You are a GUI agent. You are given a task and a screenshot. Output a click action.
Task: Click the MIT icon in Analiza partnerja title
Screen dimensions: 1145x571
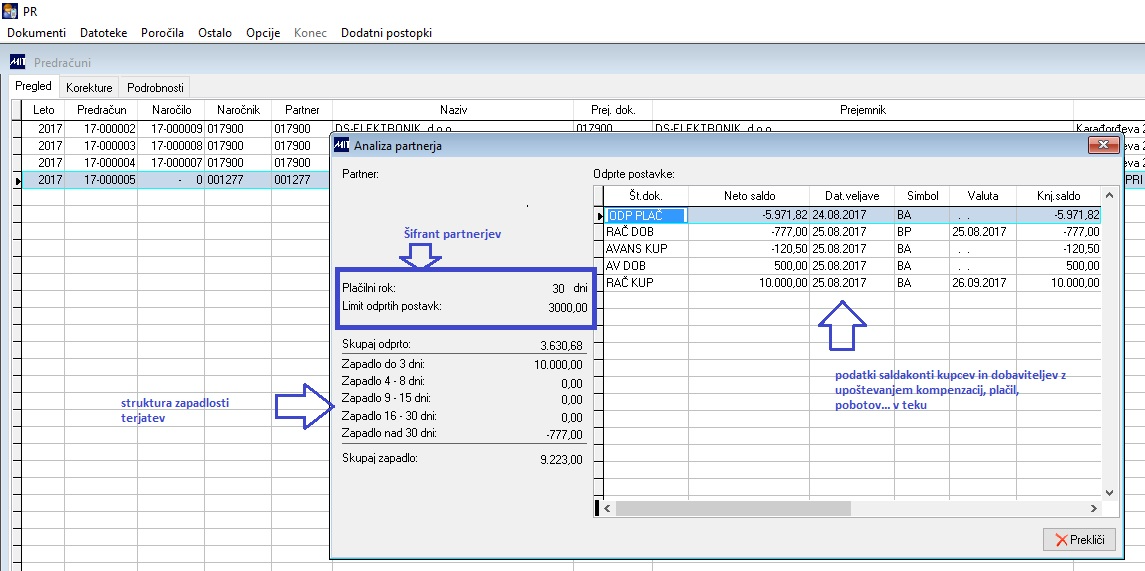[x=341, y=146]
